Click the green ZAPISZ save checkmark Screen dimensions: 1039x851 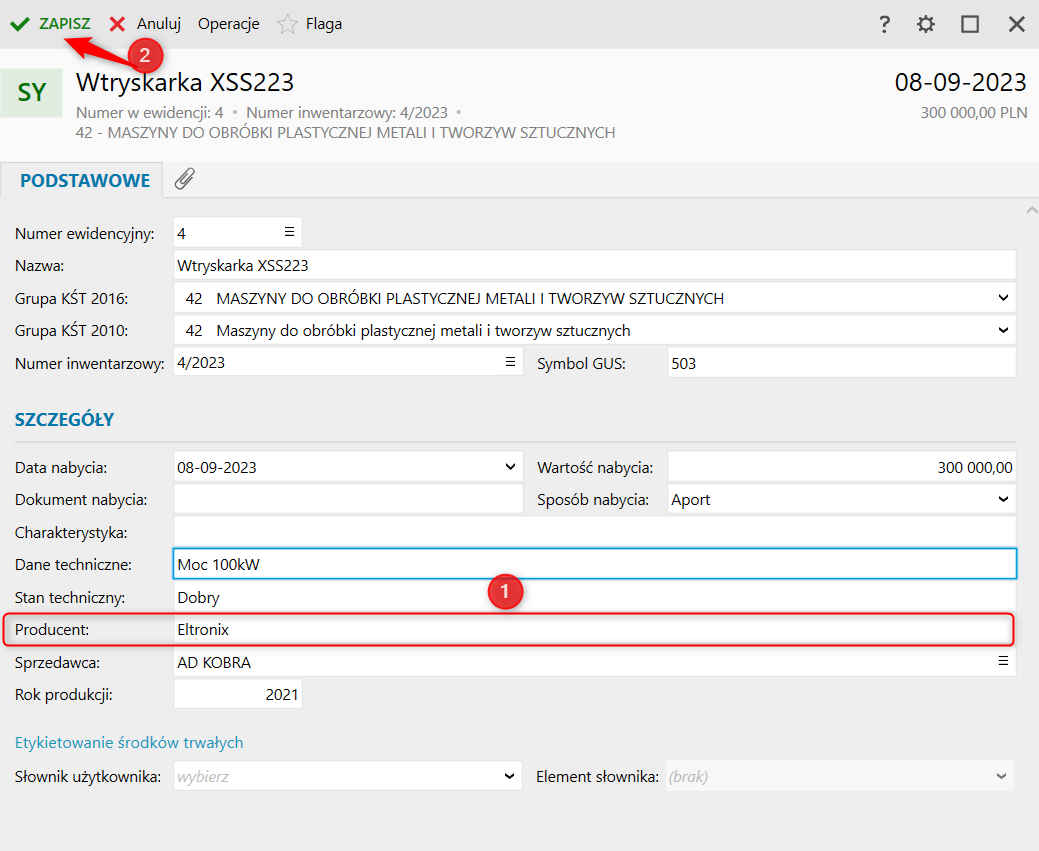20,24
